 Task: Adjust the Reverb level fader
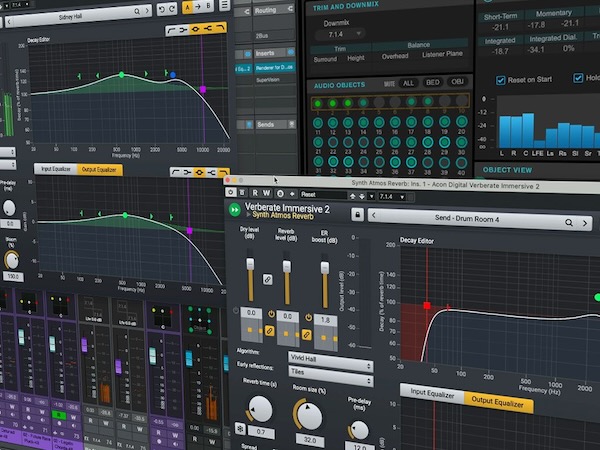tap(287, 266)
